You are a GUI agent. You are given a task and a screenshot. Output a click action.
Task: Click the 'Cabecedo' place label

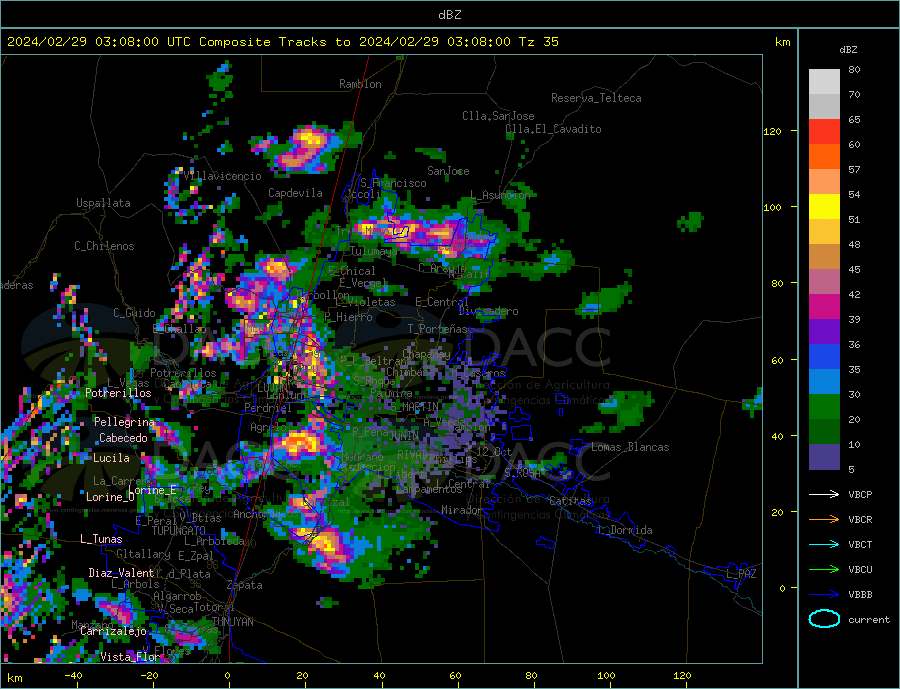click(123, 438)
